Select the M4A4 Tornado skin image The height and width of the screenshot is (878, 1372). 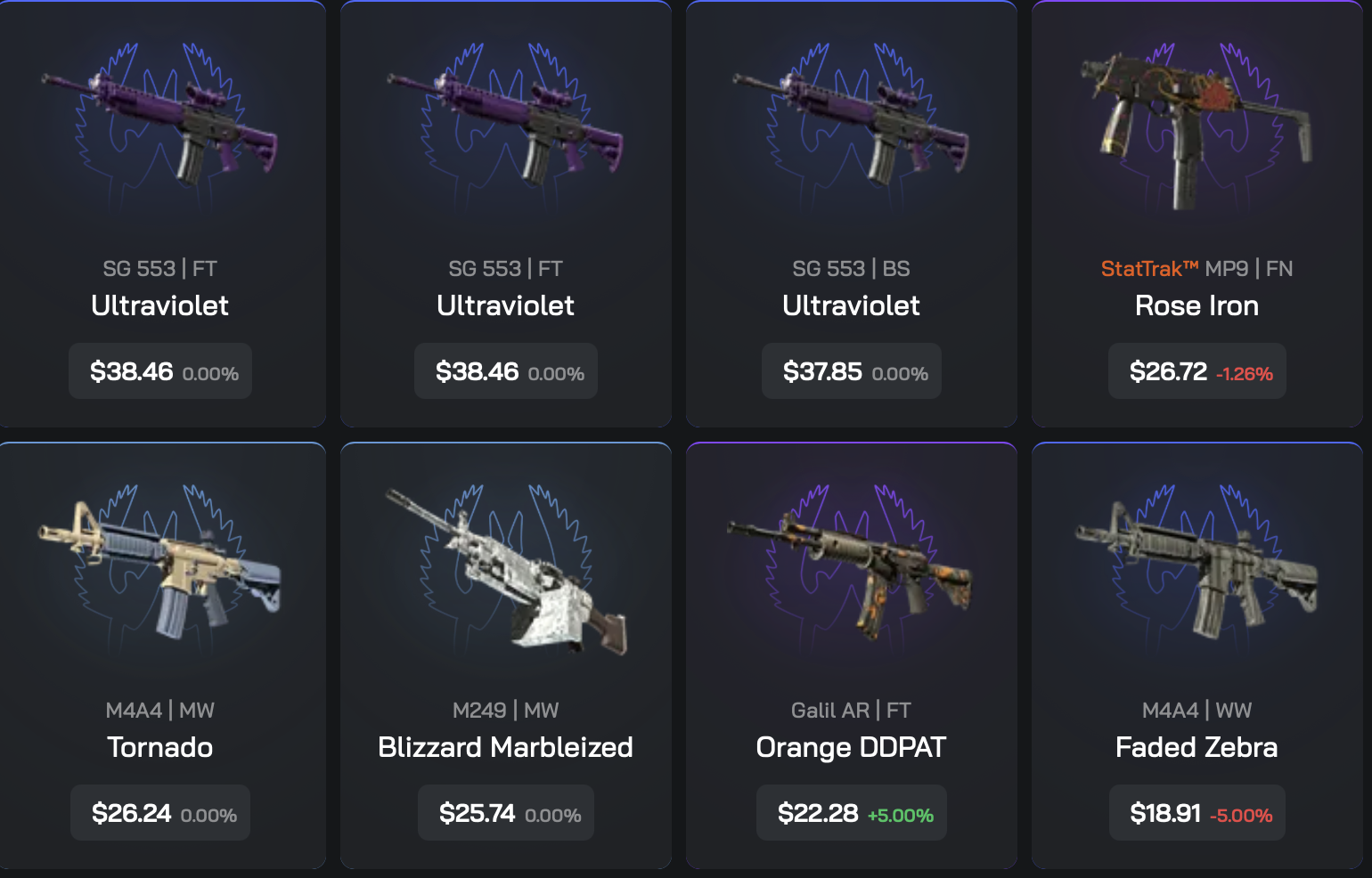pos(159,570)
